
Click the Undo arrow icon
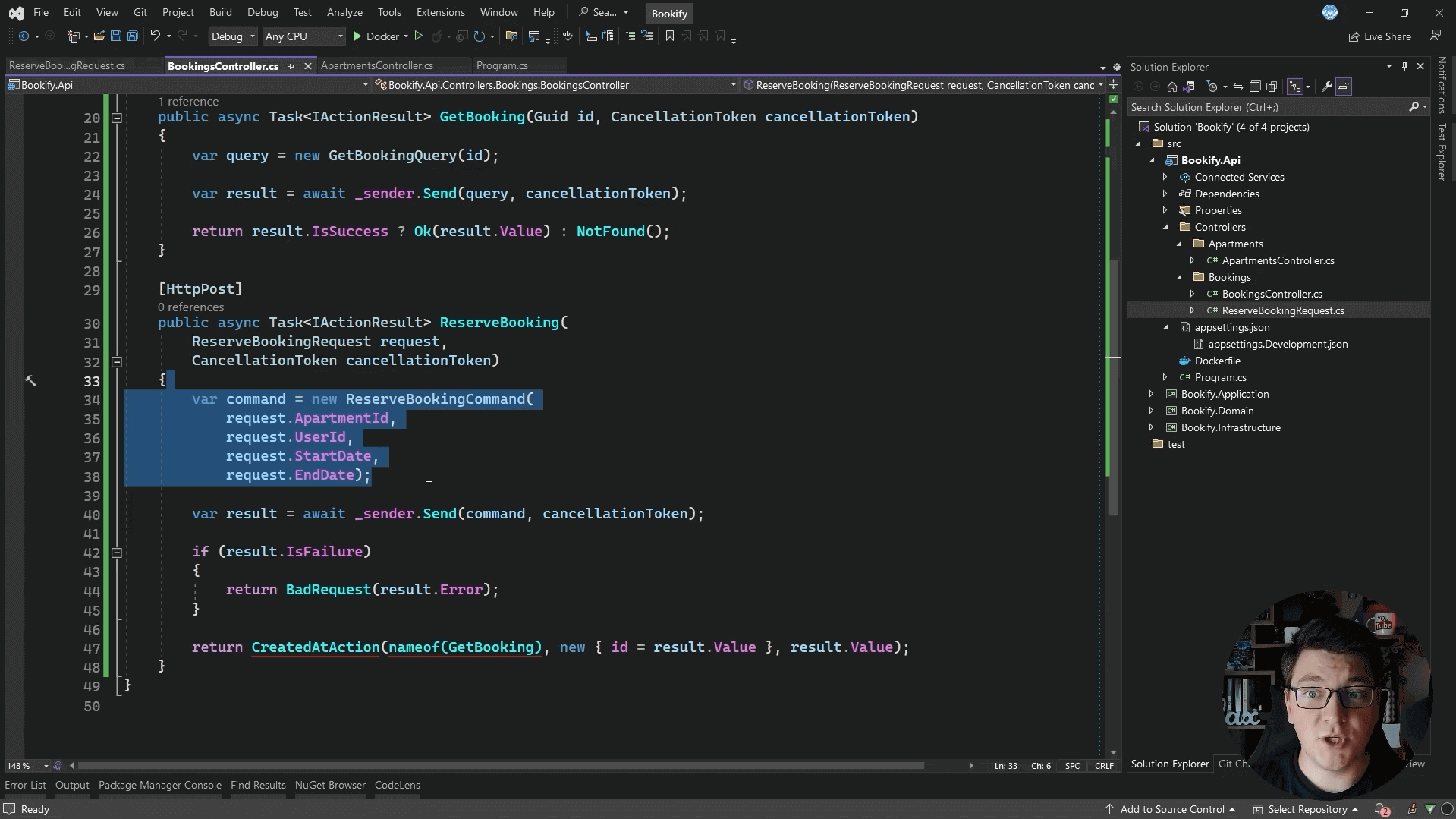click(x=155, y=36)
